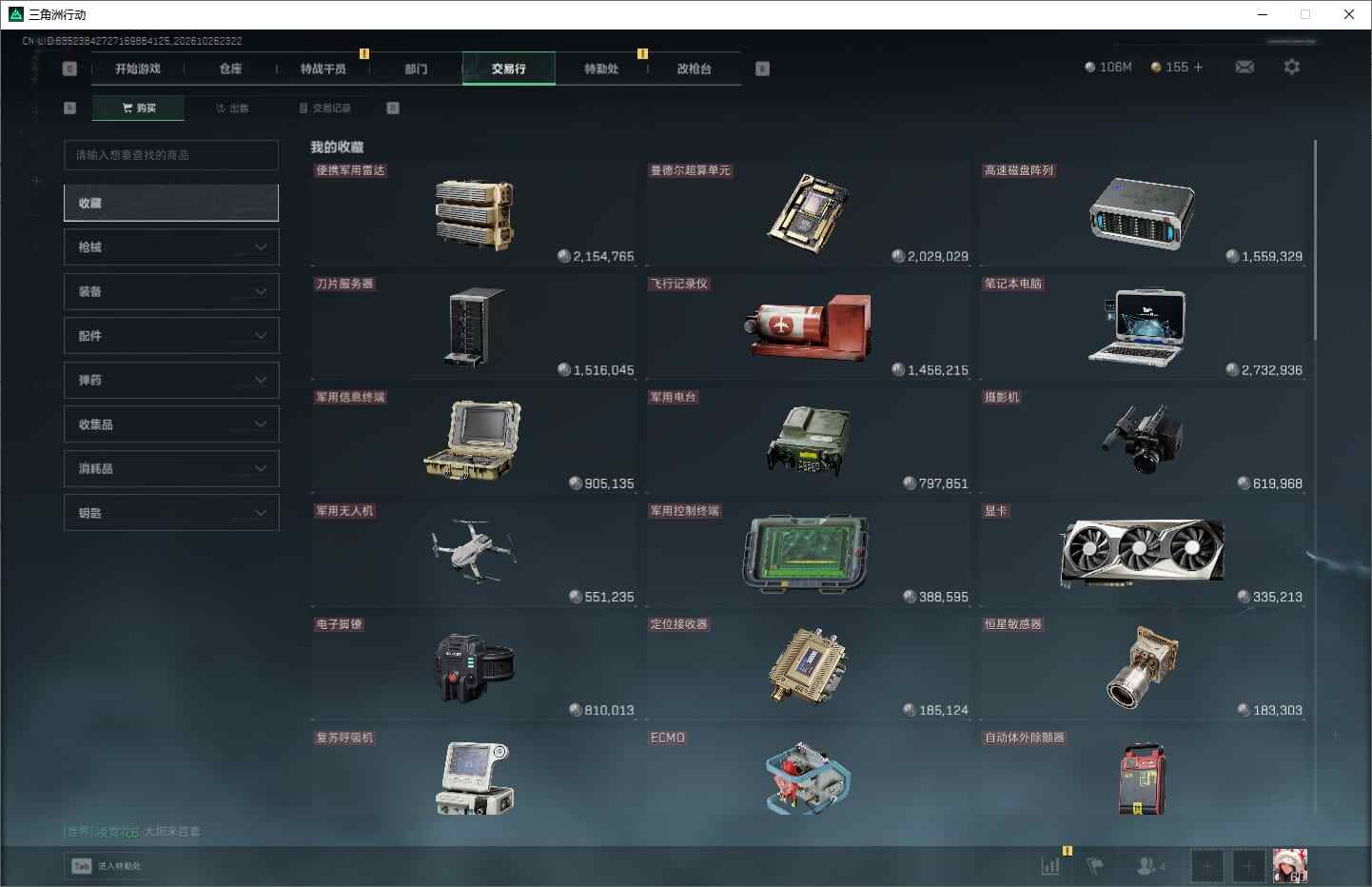Select the 显卡 graphics card item
1372x887 pixels.
point(1142,554)
